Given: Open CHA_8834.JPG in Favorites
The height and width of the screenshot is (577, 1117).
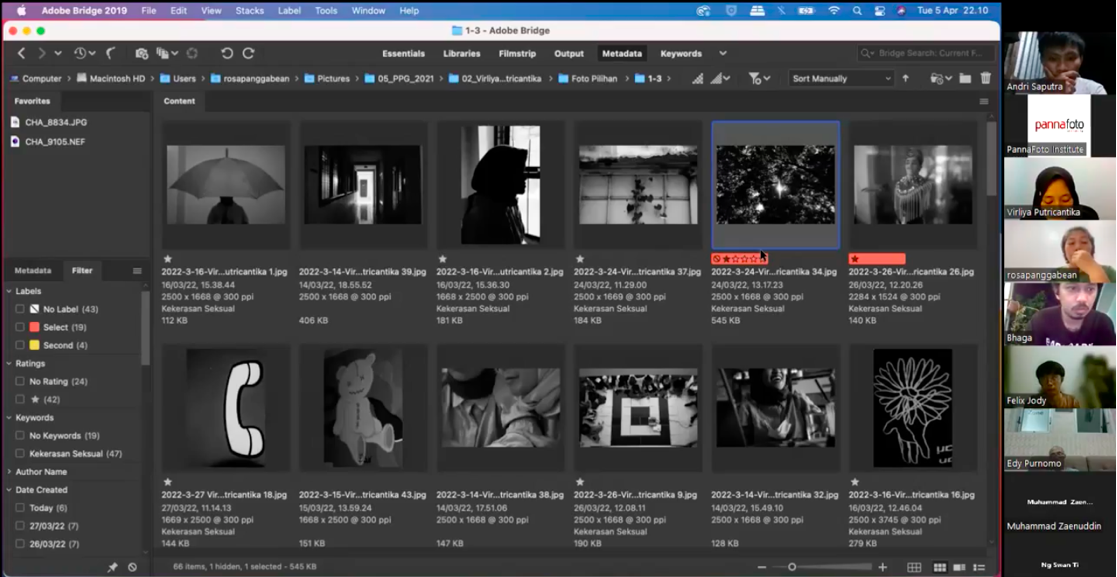Looking at the screenshot, I should coord(48,123).
